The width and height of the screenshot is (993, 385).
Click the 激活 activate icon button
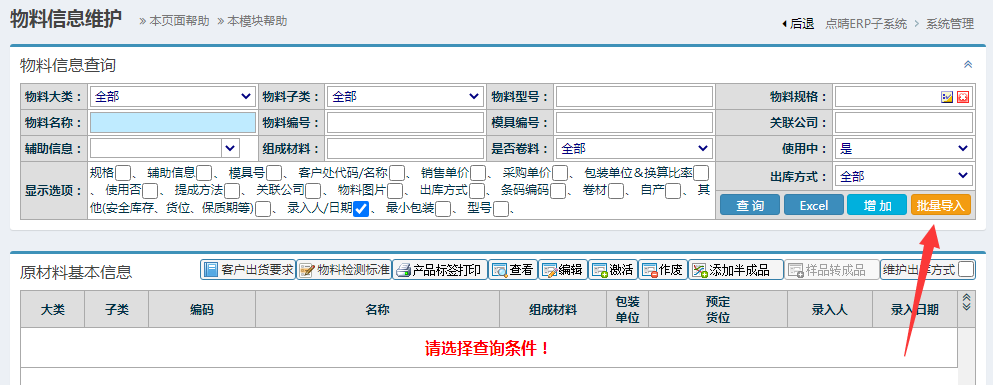612,270
